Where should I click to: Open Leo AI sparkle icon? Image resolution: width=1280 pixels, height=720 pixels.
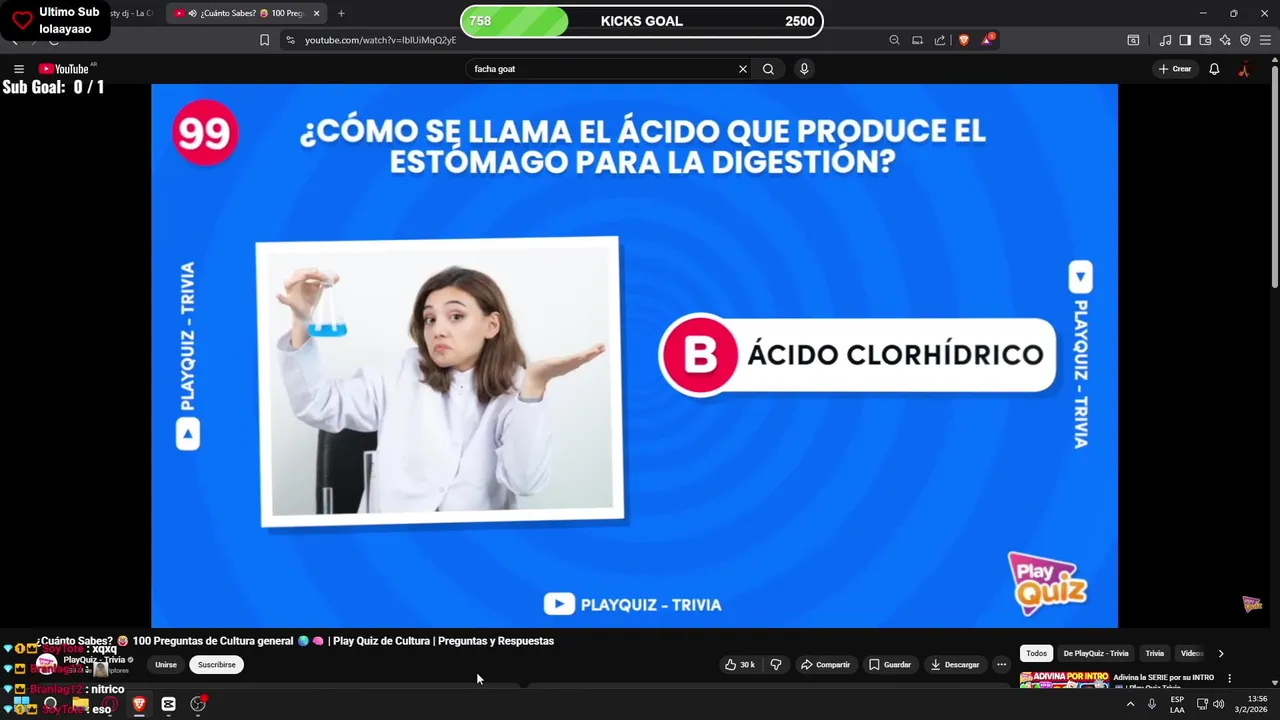(x=1225, y=40)
